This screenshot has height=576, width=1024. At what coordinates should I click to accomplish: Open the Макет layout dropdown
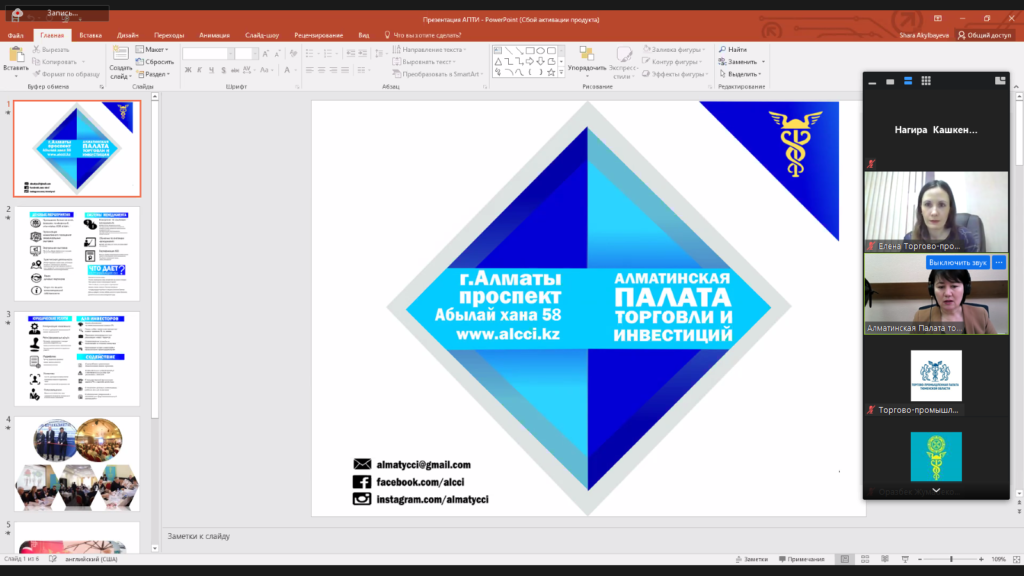(x=152, y=50)
